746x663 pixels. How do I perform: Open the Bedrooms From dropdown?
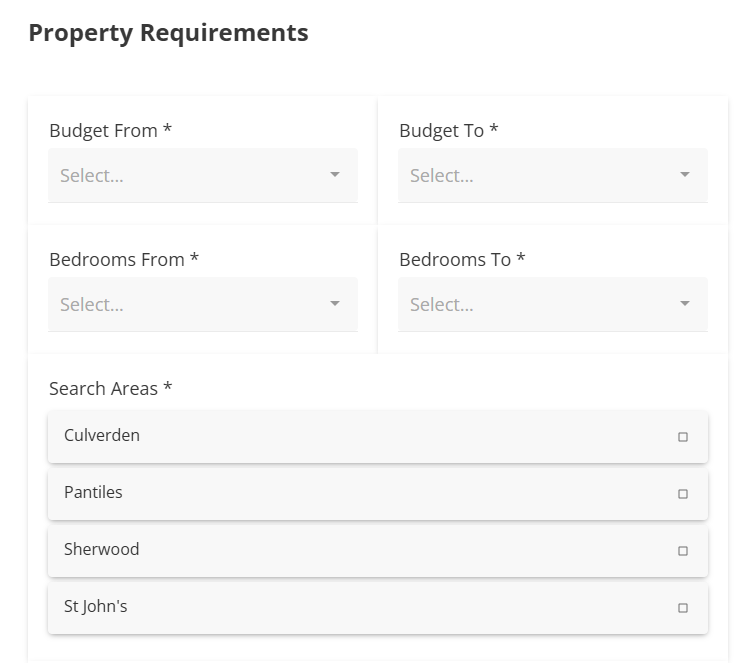(190, 304)
